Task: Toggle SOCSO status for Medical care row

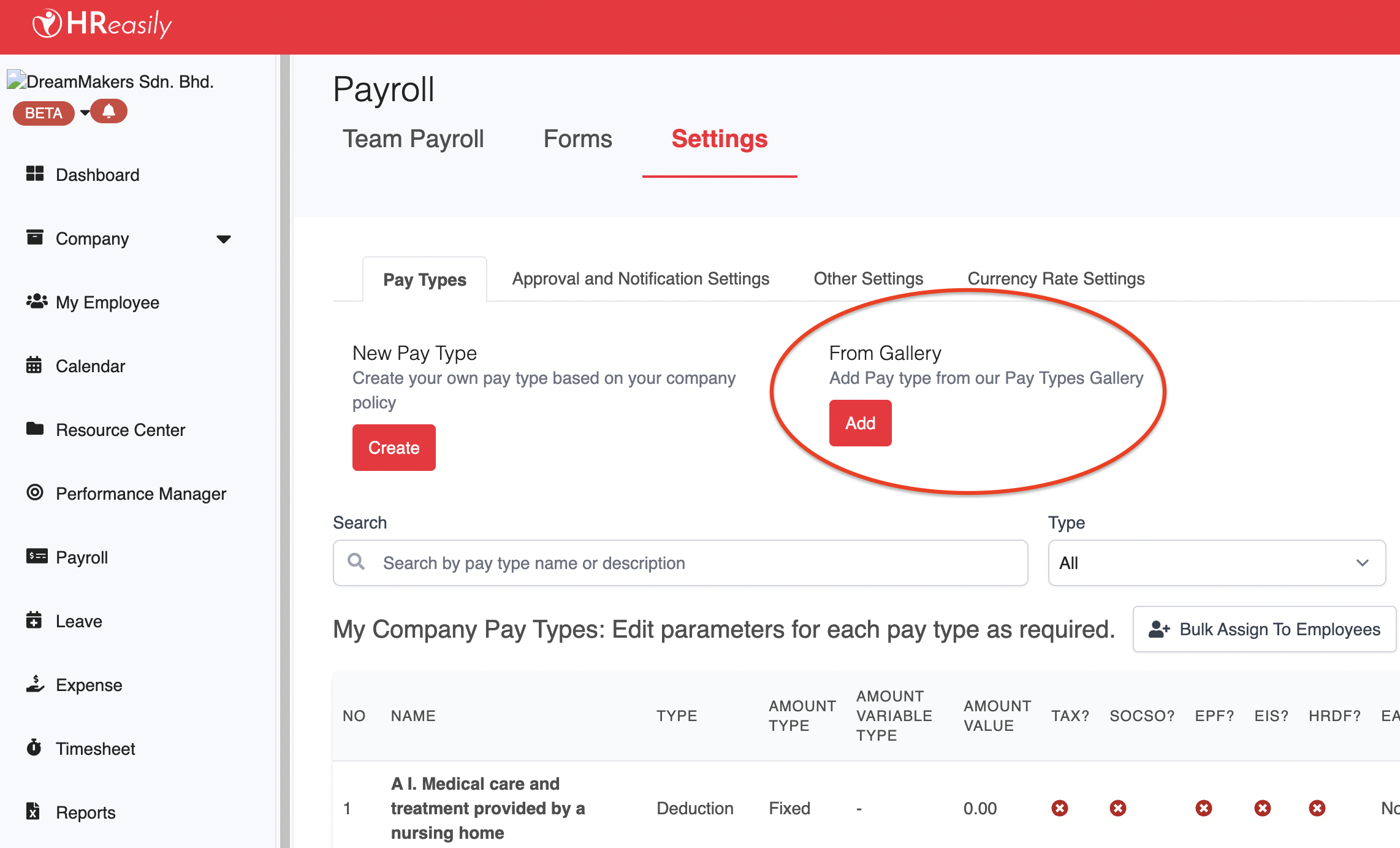Action: coord(1117,808)
